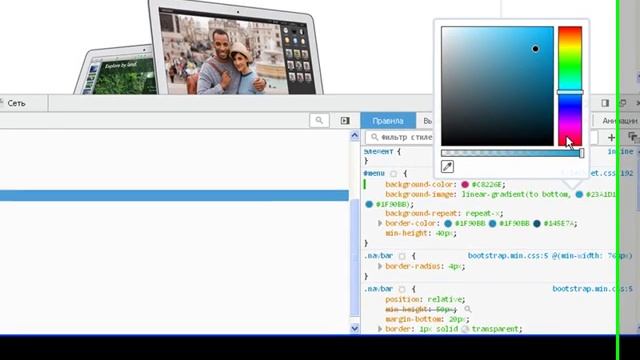Open the #145E7A border-color swatch
Viewport: 640px width, 360px height.
[x=537, y=224]
